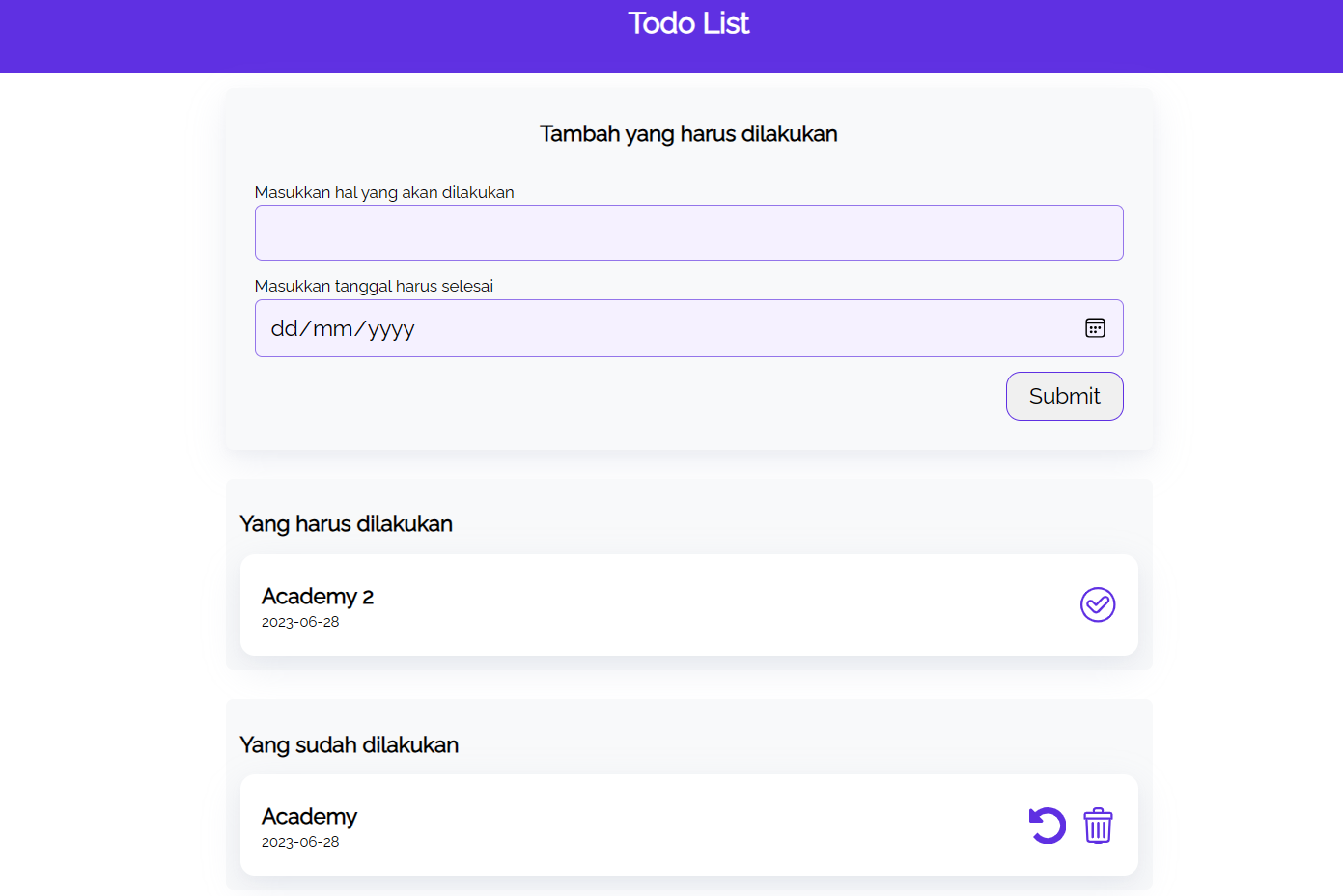The image size is (1343, 896).
Task: Select the day segment of the date input
Action: pyautogui.click(x=283, y=328)
